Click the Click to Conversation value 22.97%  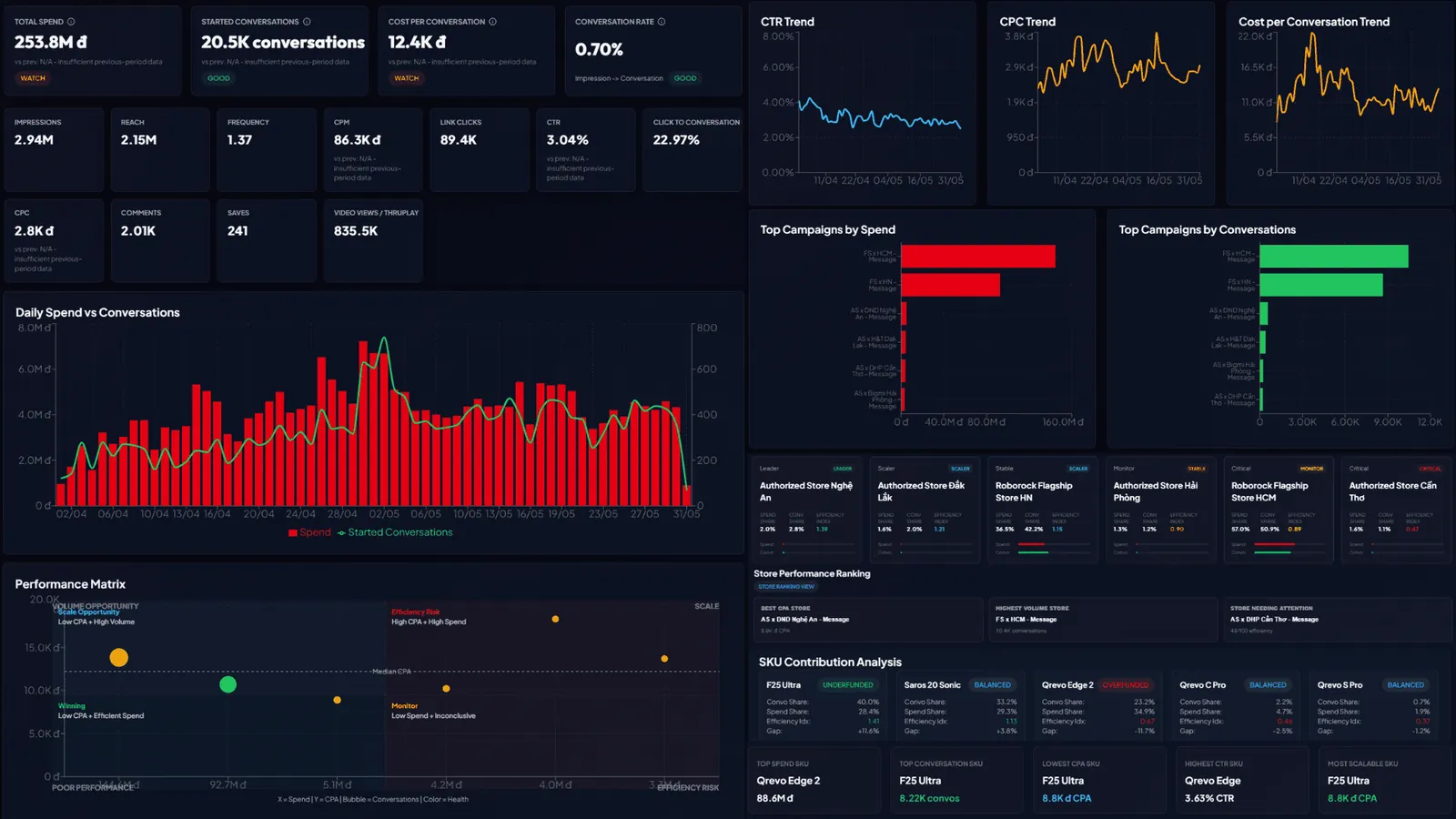pyautogui.click(x=676, y=140)
